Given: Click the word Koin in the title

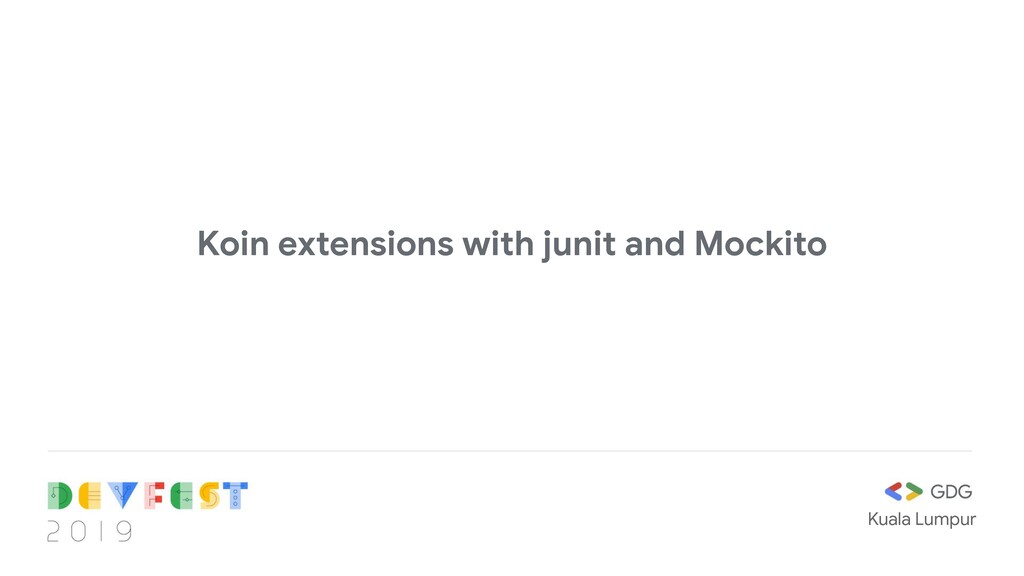Looking at the screenshot, I should coord(233,244).
